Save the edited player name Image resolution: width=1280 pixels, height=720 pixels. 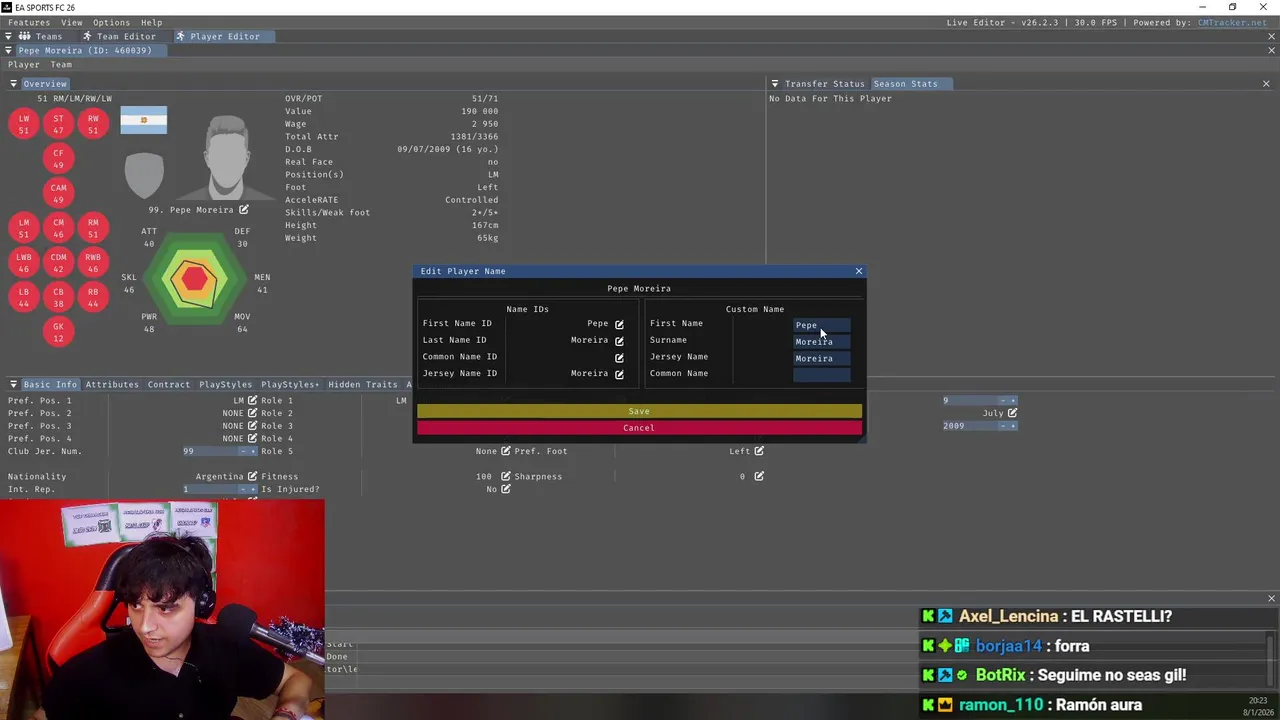pos(639,411)
